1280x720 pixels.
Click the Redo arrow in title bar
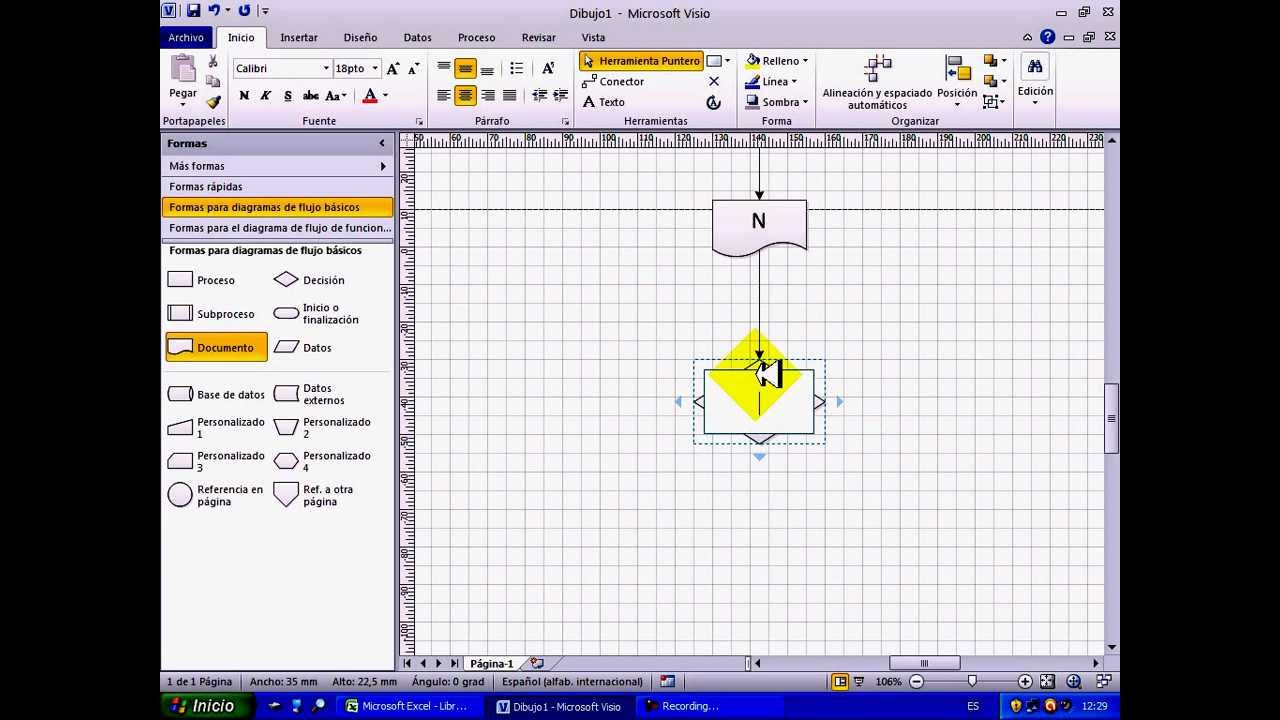tap(244, 11)
